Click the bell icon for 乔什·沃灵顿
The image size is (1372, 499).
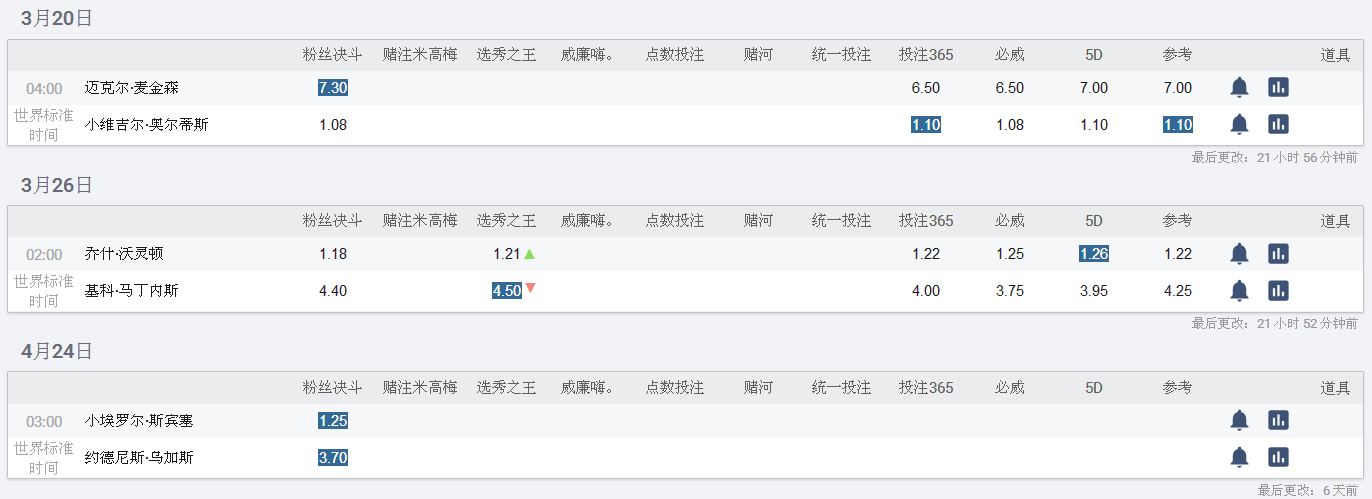click(1239, 254)
